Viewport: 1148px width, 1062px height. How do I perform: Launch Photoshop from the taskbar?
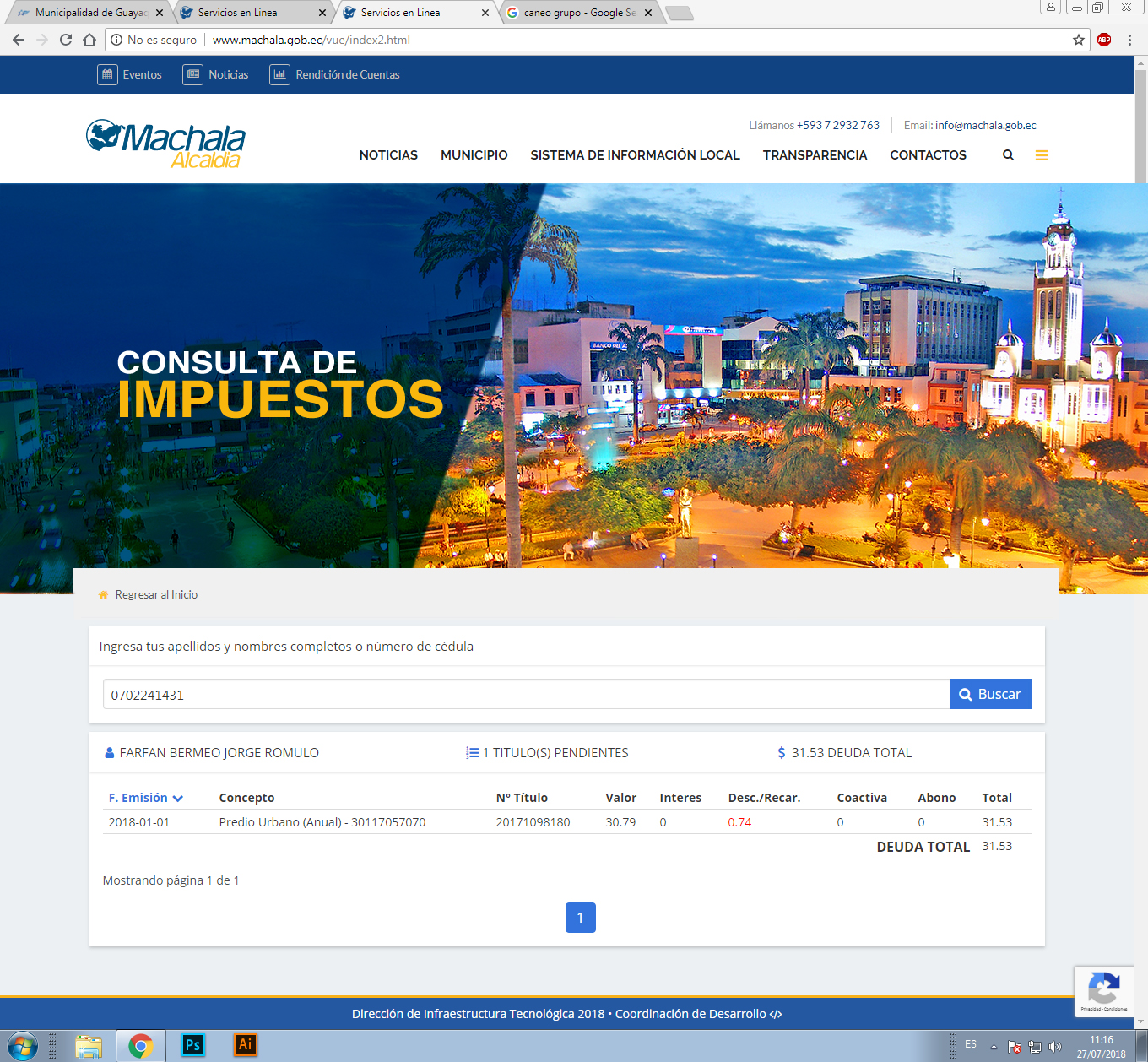click(192, 1045)
